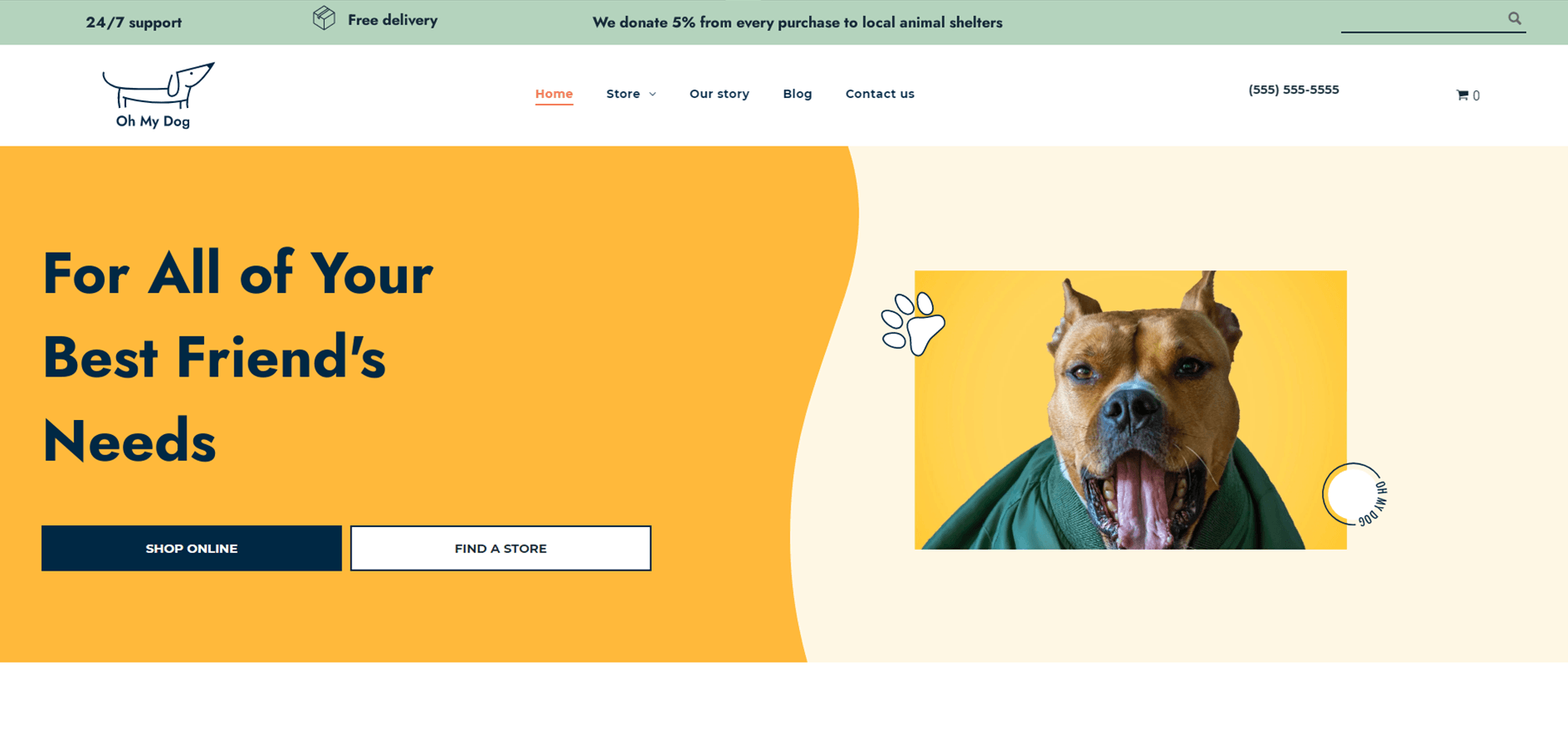This screenshot has height=753, width=1568.
Task: Click the SHOP ONLINE button
Action: pos(192,548)
